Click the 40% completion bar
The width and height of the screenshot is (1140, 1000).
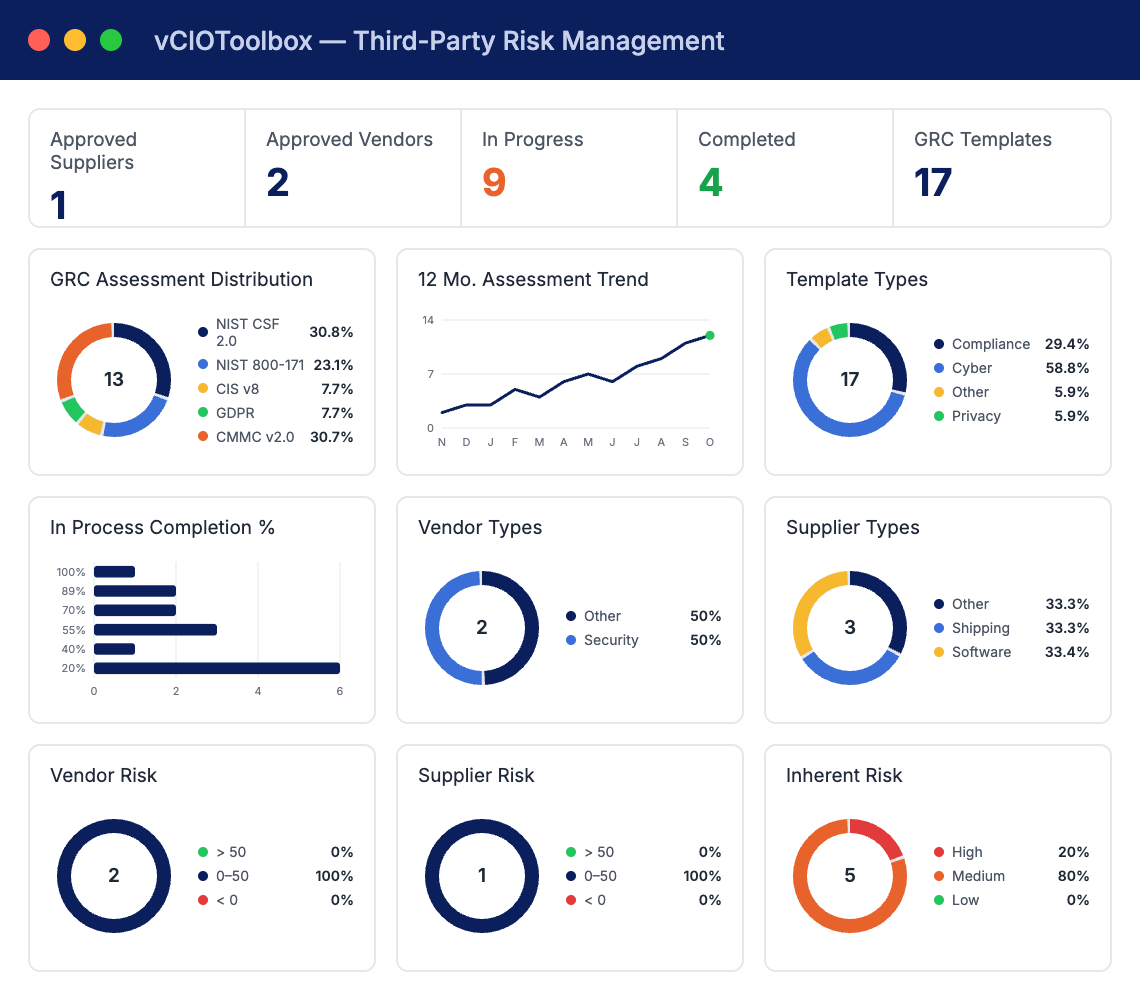pos(114,649)
